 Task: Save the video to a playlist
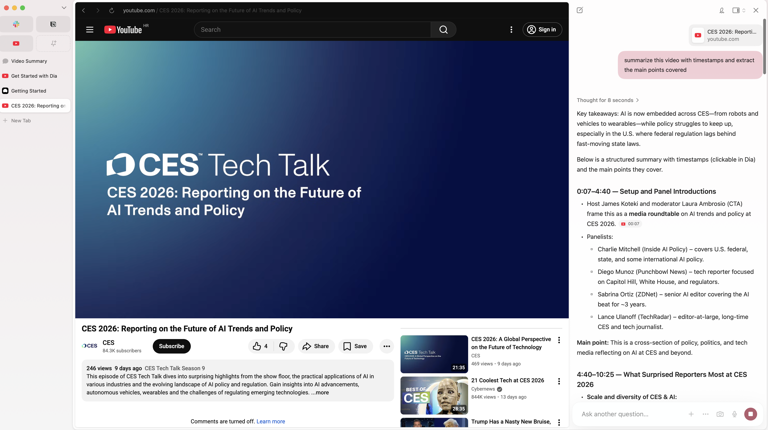[355, 346]
